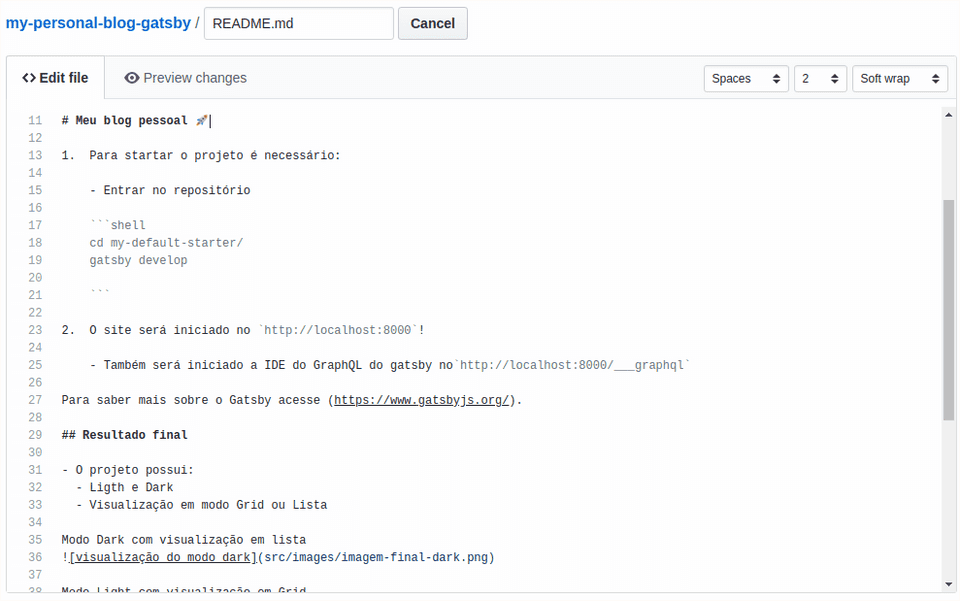Open the Spaces indentation dropdown
Screen dimensions: 960x601
746,77
